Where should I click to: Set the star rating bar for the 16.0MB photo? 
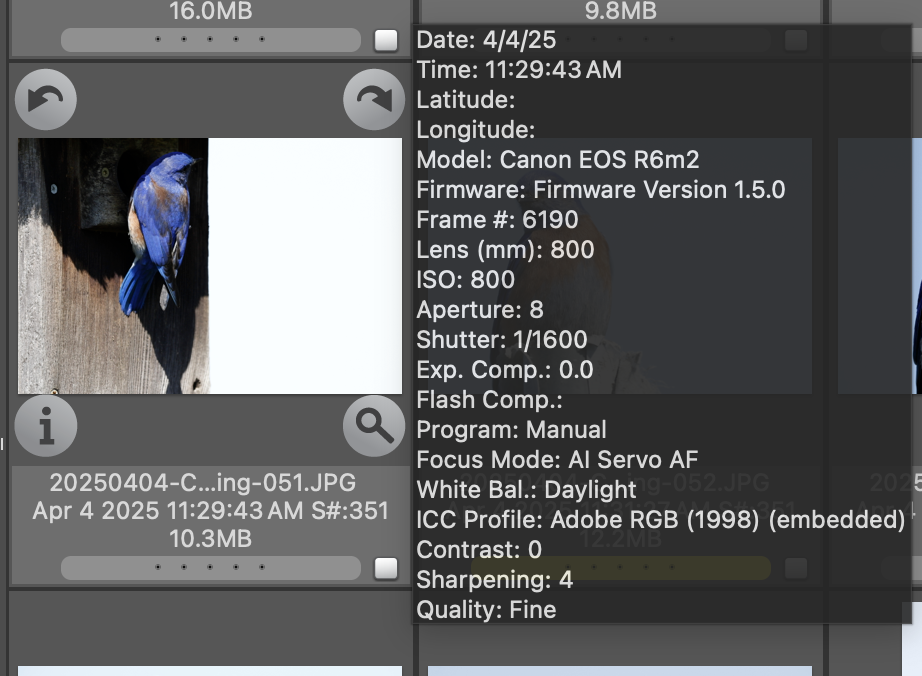pos(211,39)
